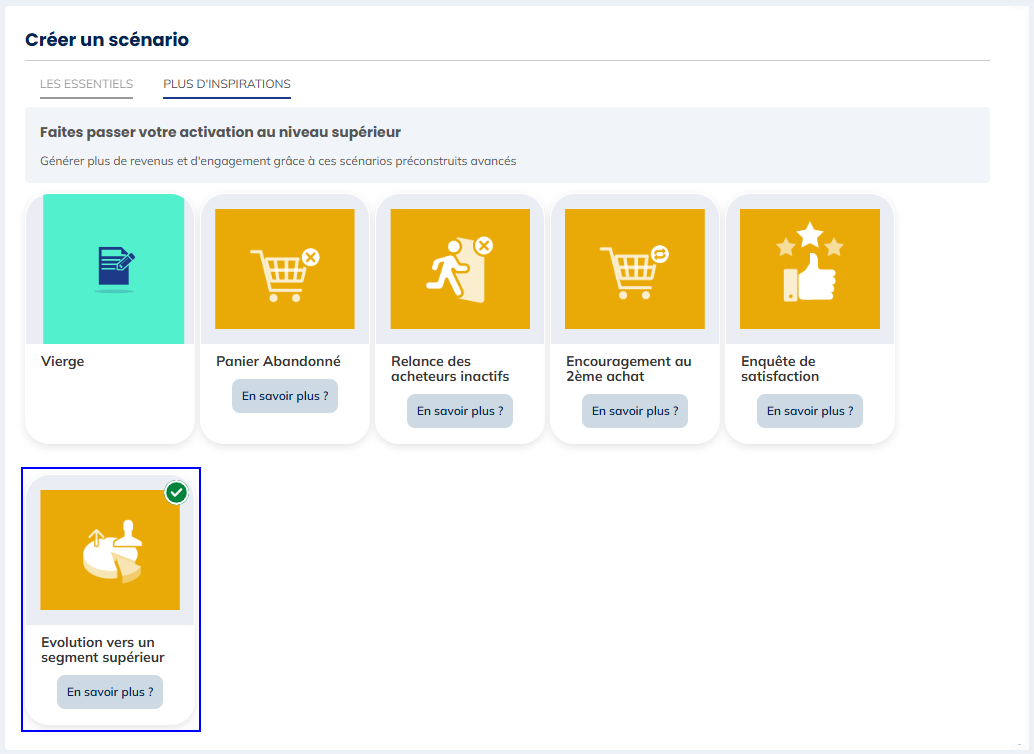The height and width of the screenshot is (754, 1034).
Task: Click the Panier Abandonné title text
Action: tap(278, 362)
